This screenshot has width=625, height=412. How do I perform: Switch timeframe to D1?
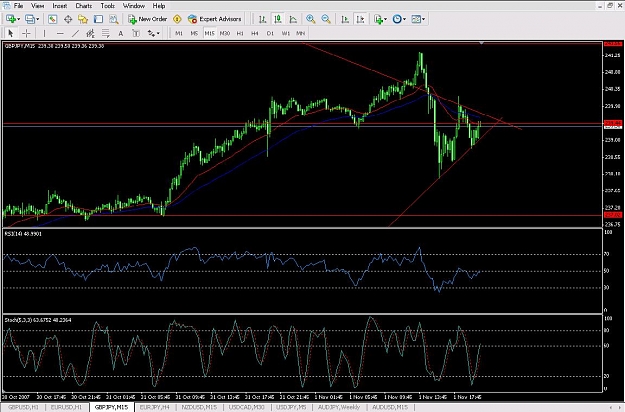pos(270,33)
